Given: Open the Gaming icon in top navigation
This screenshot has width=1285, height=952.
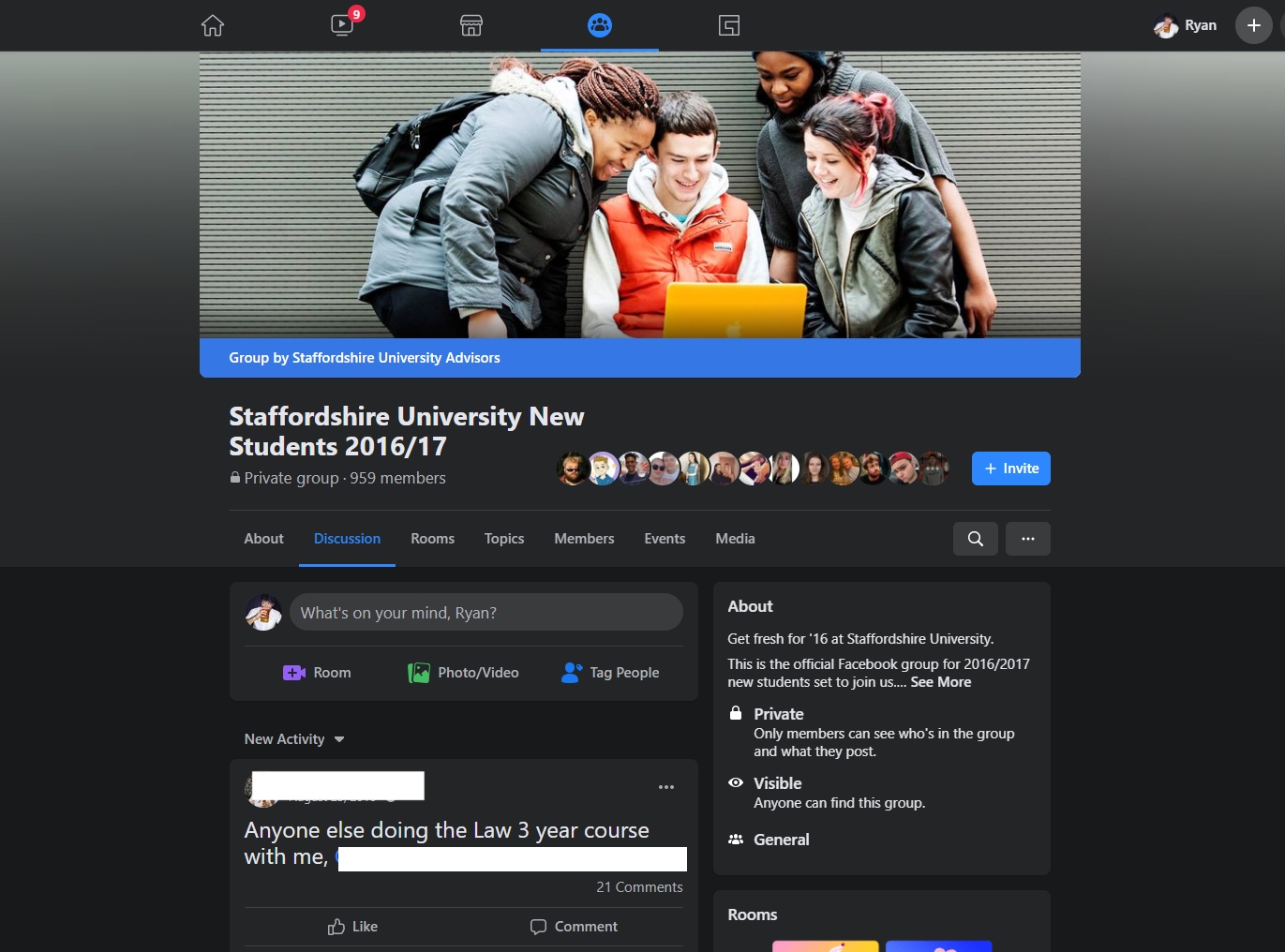Looking at the screenshot, I should (x=729, y=25).
